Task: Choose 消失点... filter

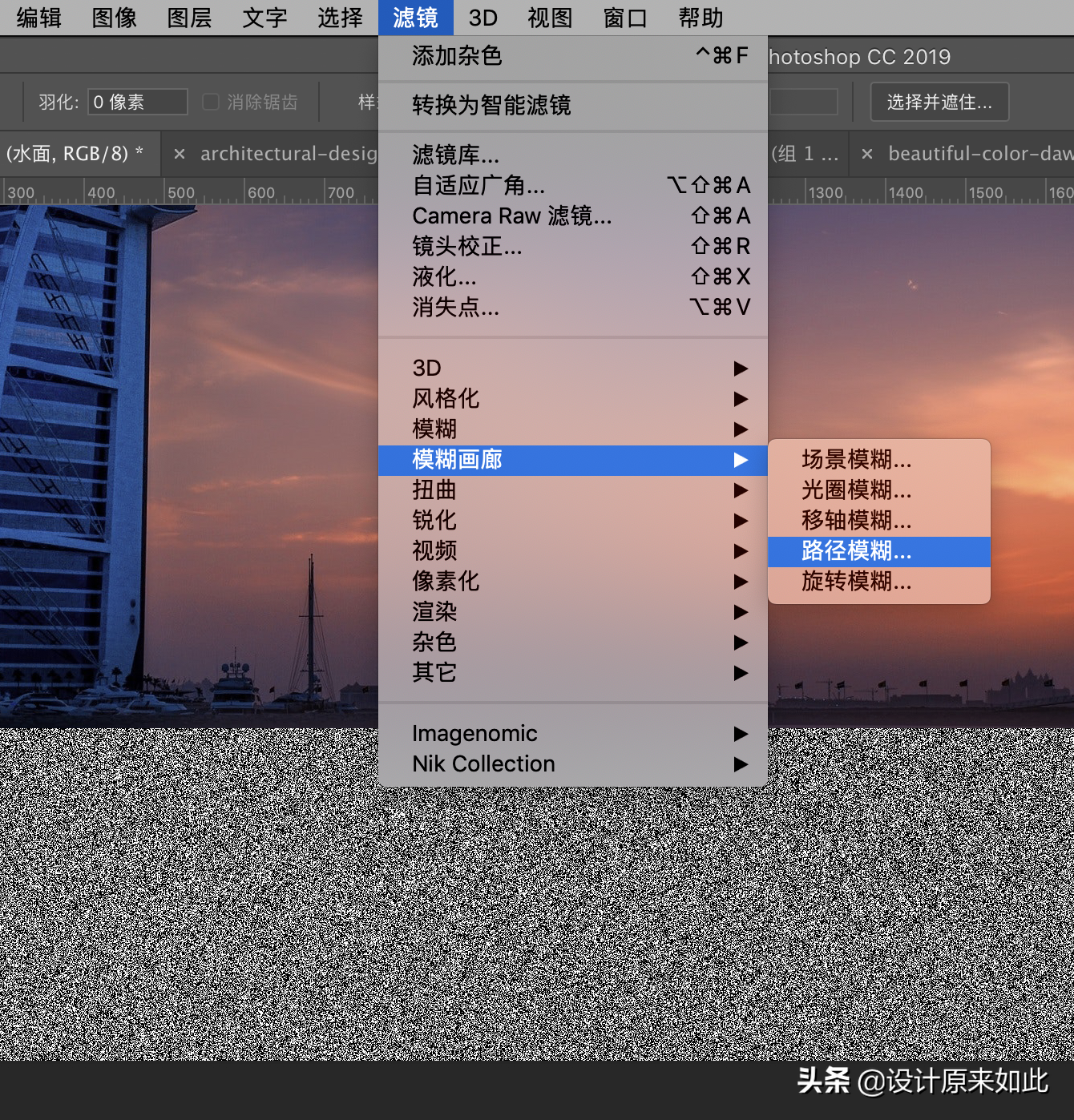Action: tap(573, 307)
